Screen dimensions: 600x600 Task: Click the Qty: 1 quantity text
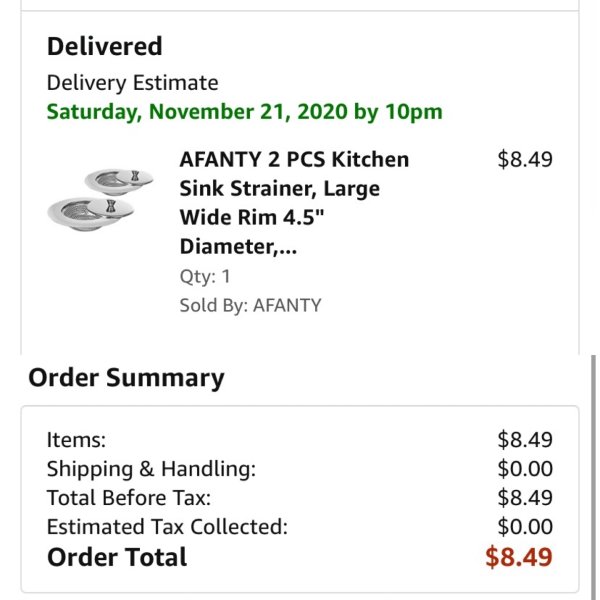(205, 277)
